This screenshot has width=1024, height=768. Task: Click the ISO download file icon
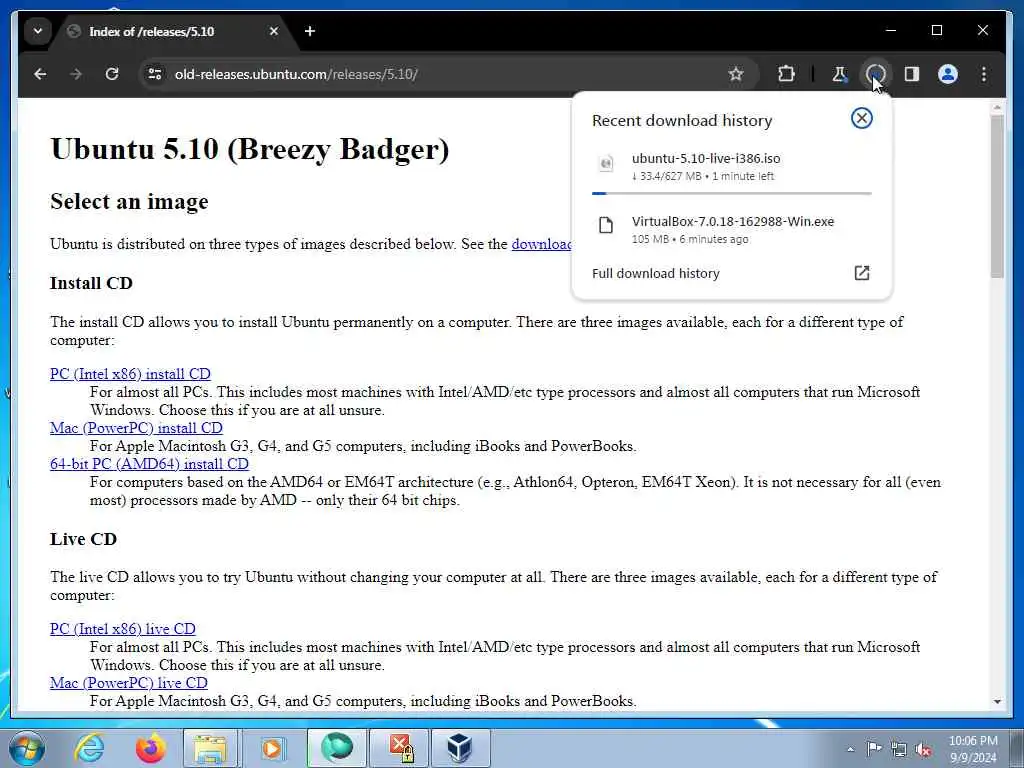(x=606, y=163)
